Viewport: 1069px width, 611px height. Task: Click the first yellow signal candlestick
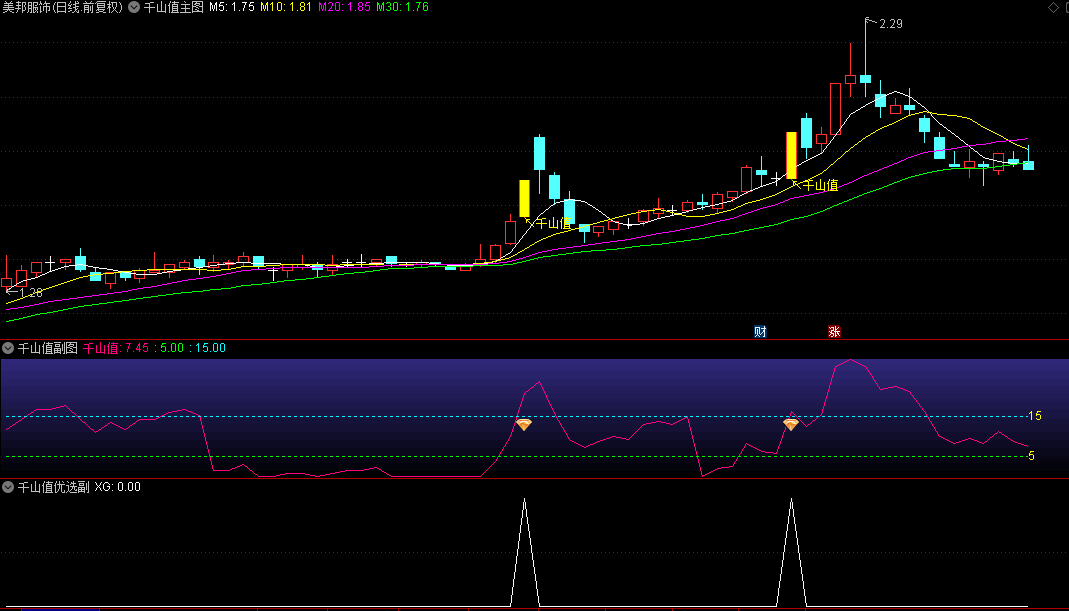pyautogui.click(x=524, y=198)
